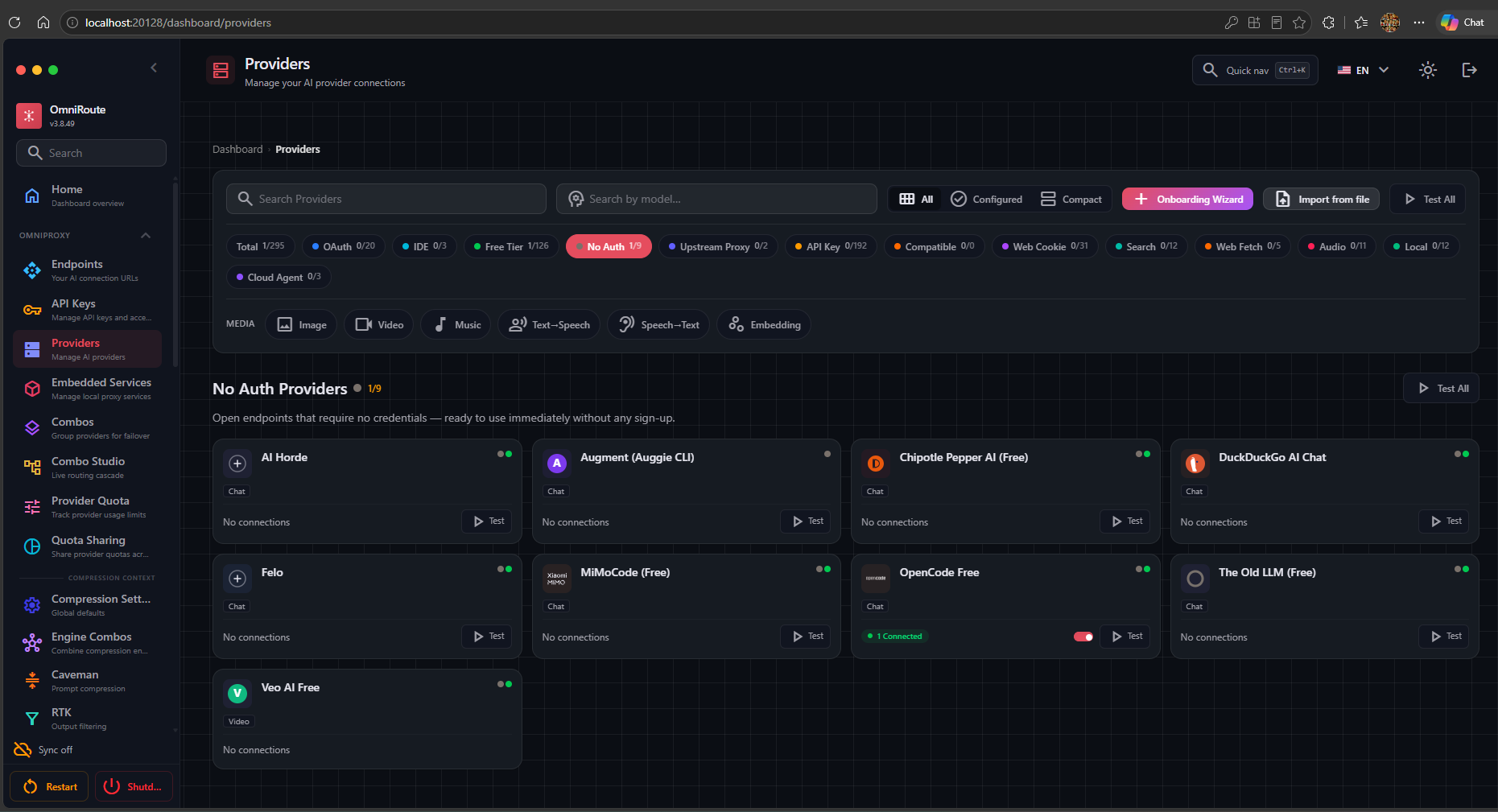This screenshot has height=812, width=1498.
Task: Open Combos layers icon
Action: coord(32,428)
